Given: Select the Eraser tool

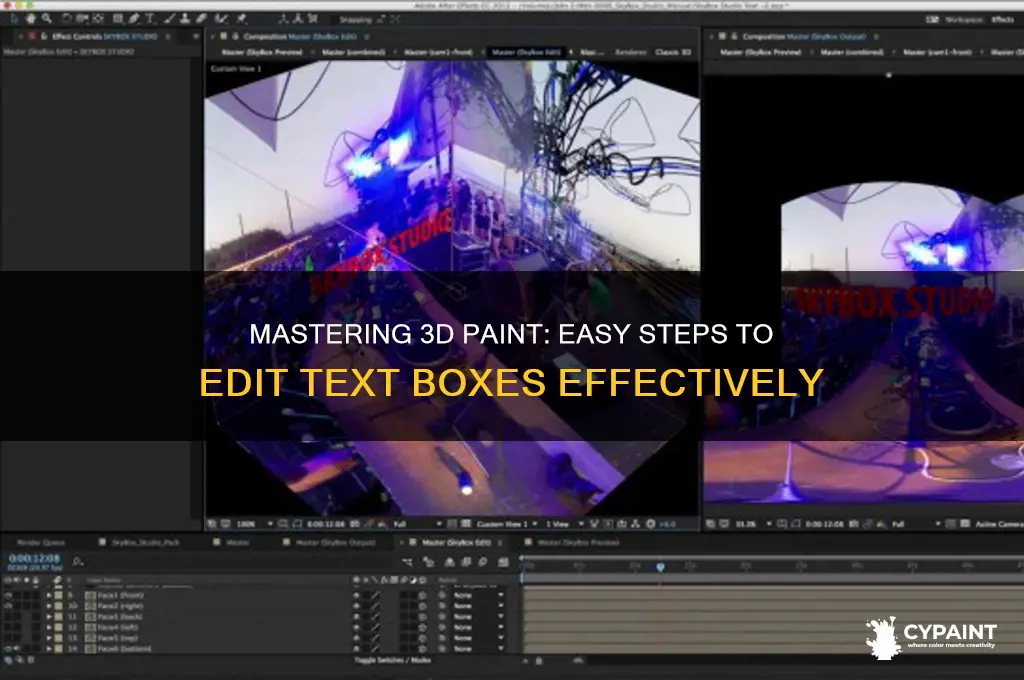Looking at the screenshot, I should tap(202, 19).
